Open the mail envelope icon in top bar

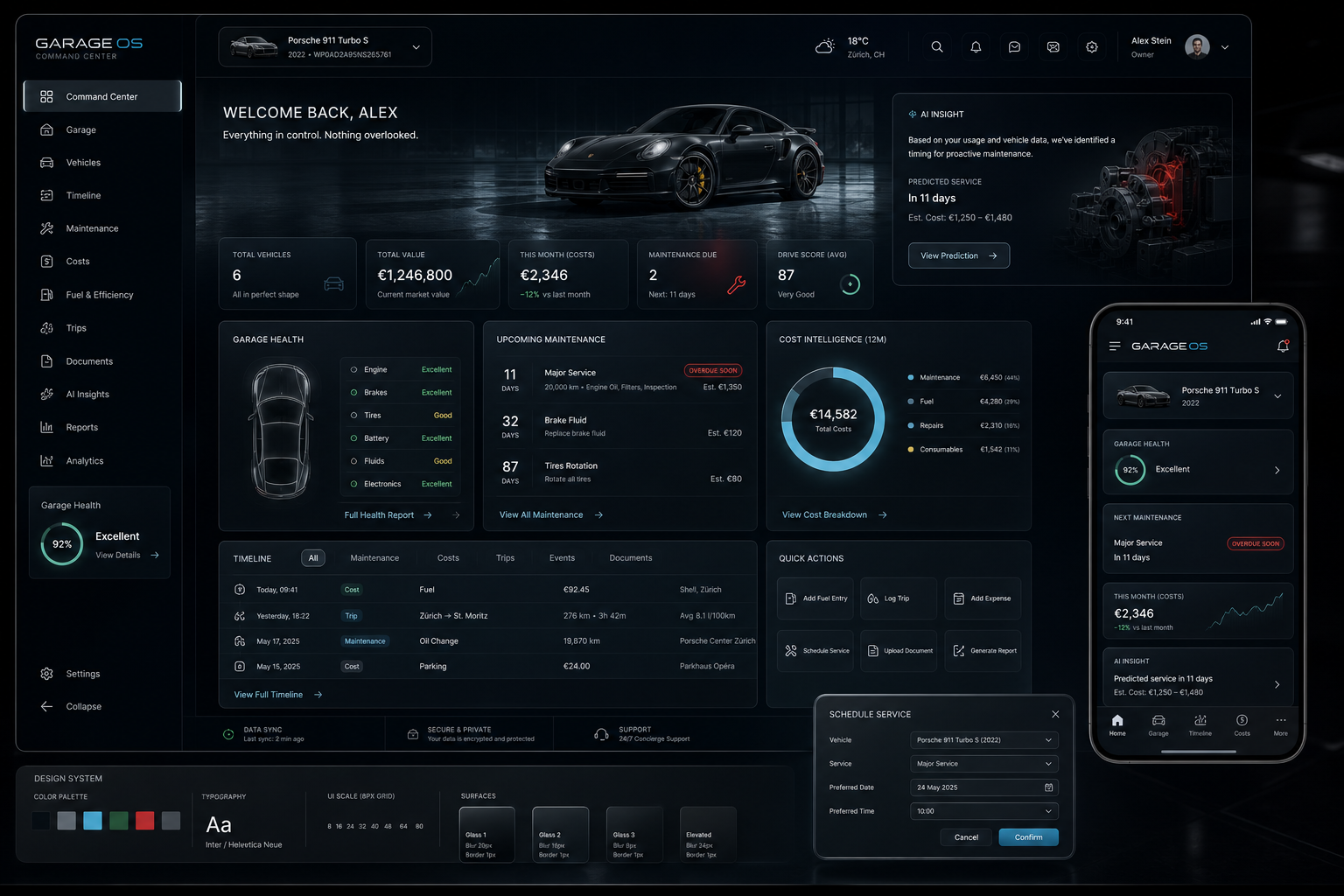pyautogui.click(x=1053, y=47)
